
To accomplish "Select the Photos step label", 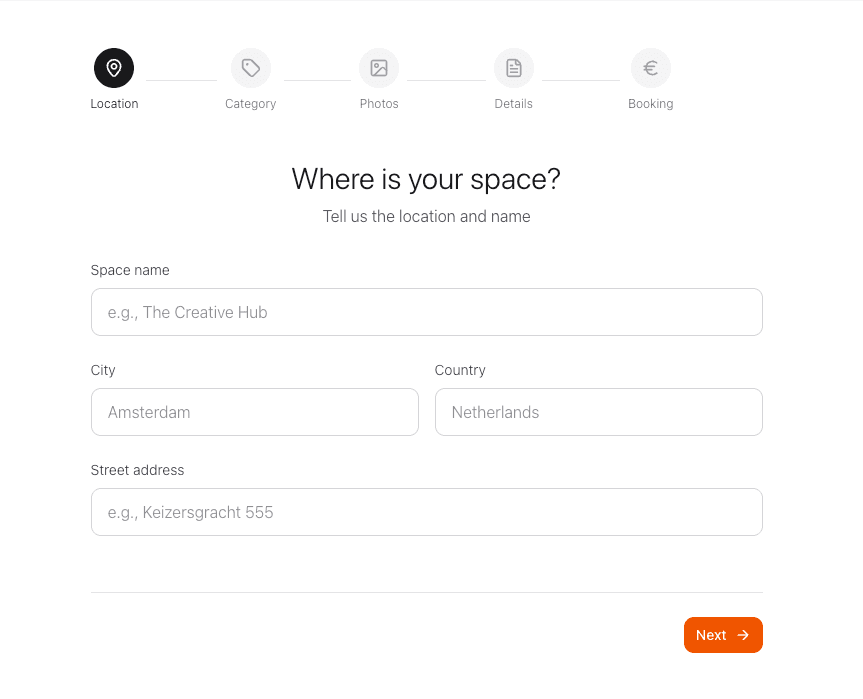I will (378, 103).
